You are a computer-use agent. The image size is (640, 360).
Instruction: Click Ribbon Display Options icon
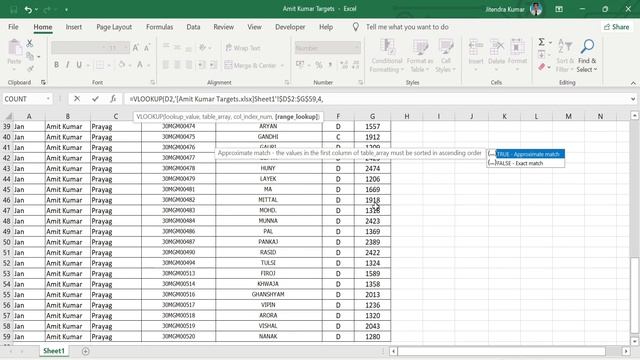click(559, 9)
